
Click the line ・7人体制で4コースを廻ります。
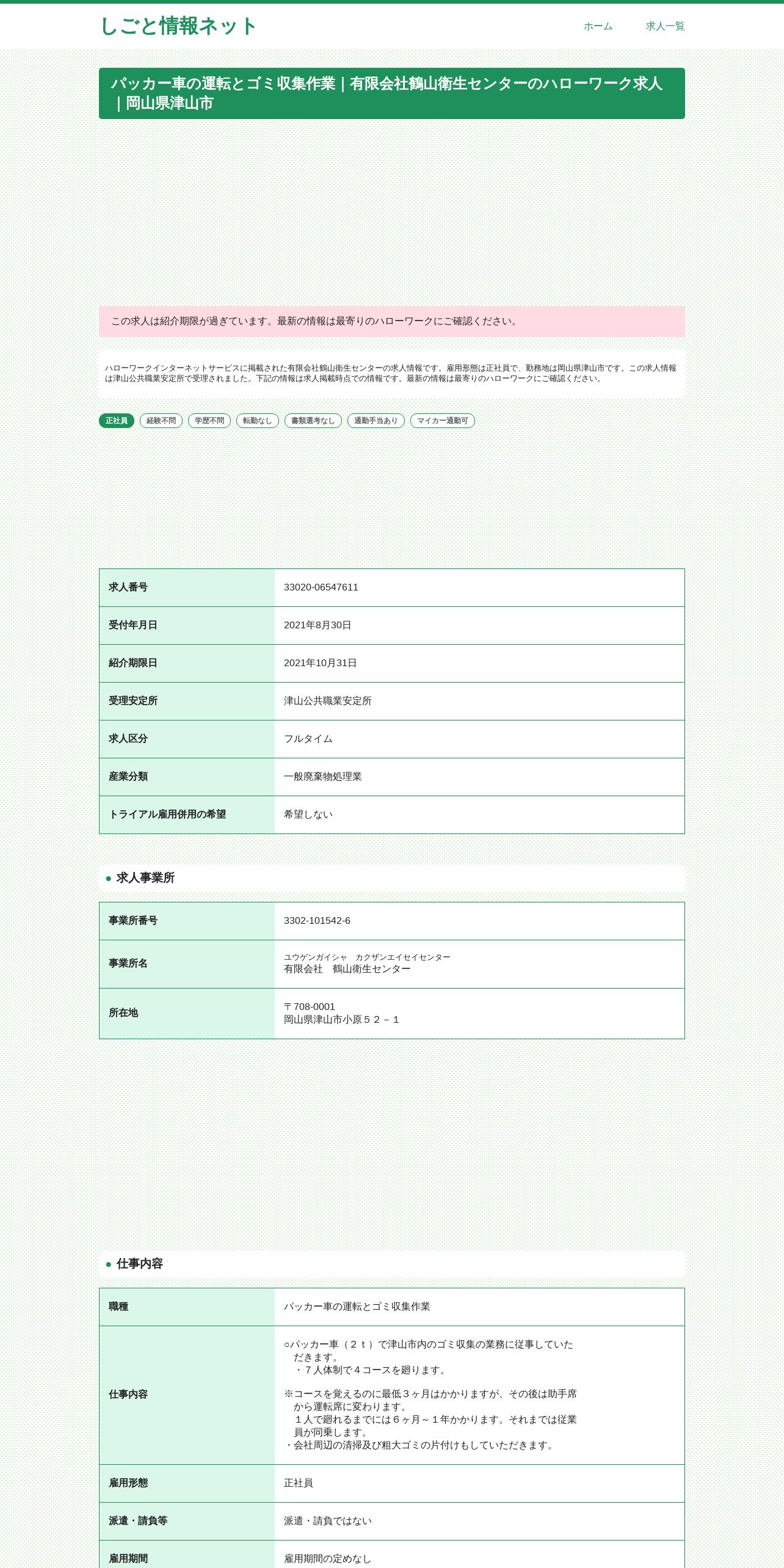[372, 1370]
